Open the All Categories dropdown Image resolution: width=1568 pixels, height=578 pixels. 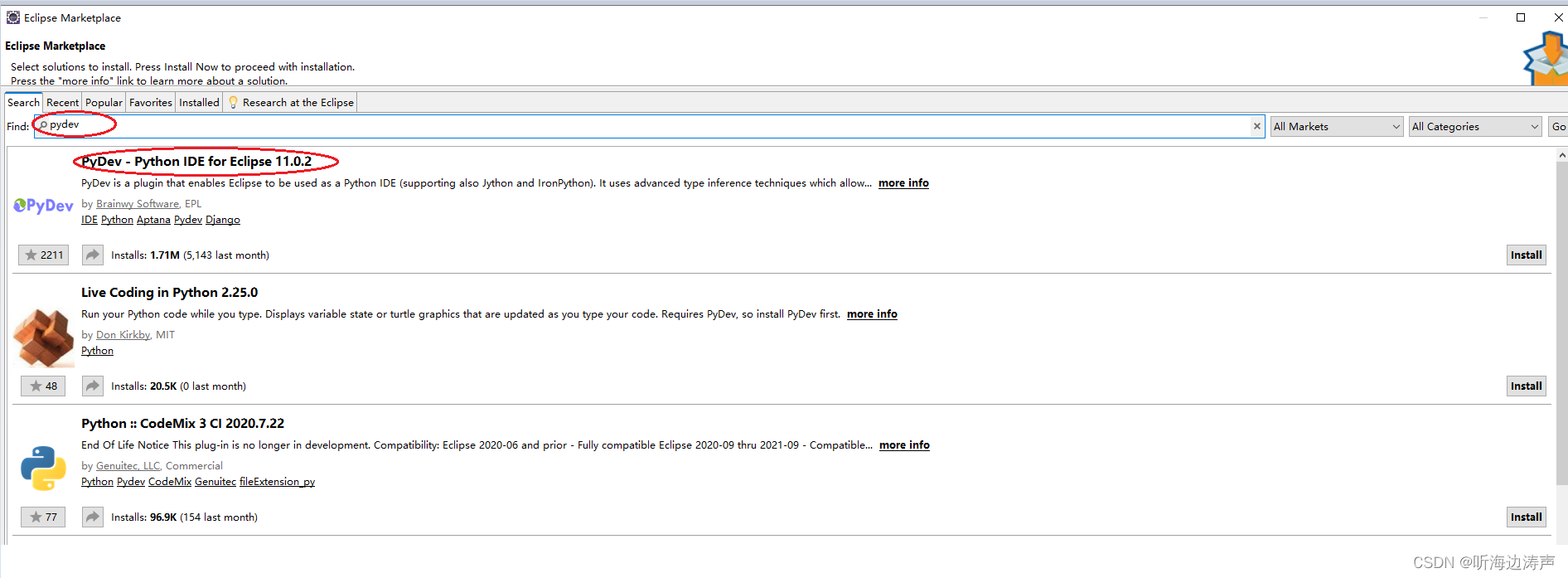point(1475,127)
